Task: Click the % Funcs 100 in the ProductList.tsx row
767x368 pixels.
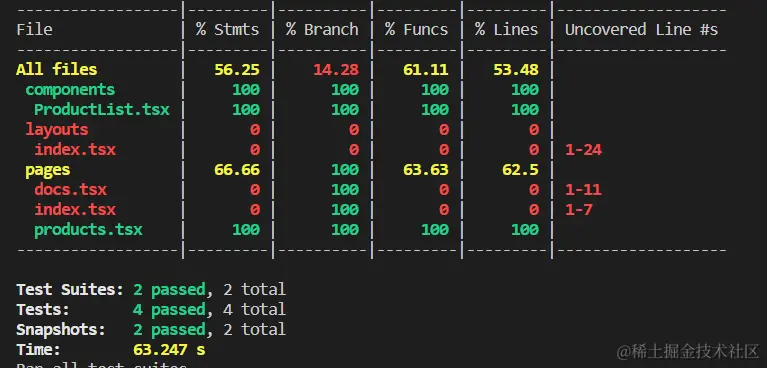Action: click(x=435, y=110)
